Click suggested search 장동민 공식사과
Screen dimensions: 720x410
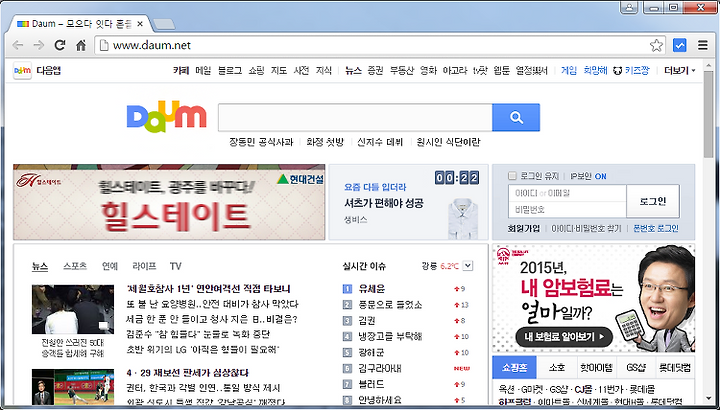pyautogui.click(x=261, y=142)
